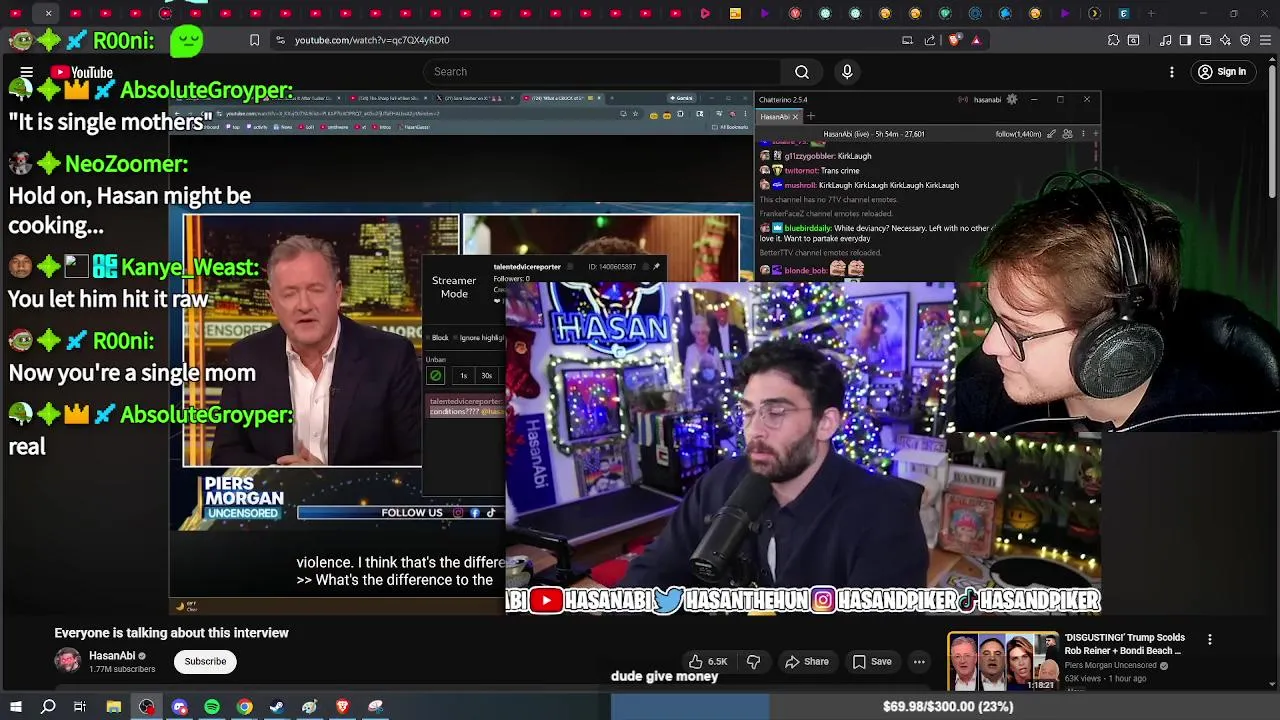
Task: Dislike this video
Action: click(x=754, y=661)
